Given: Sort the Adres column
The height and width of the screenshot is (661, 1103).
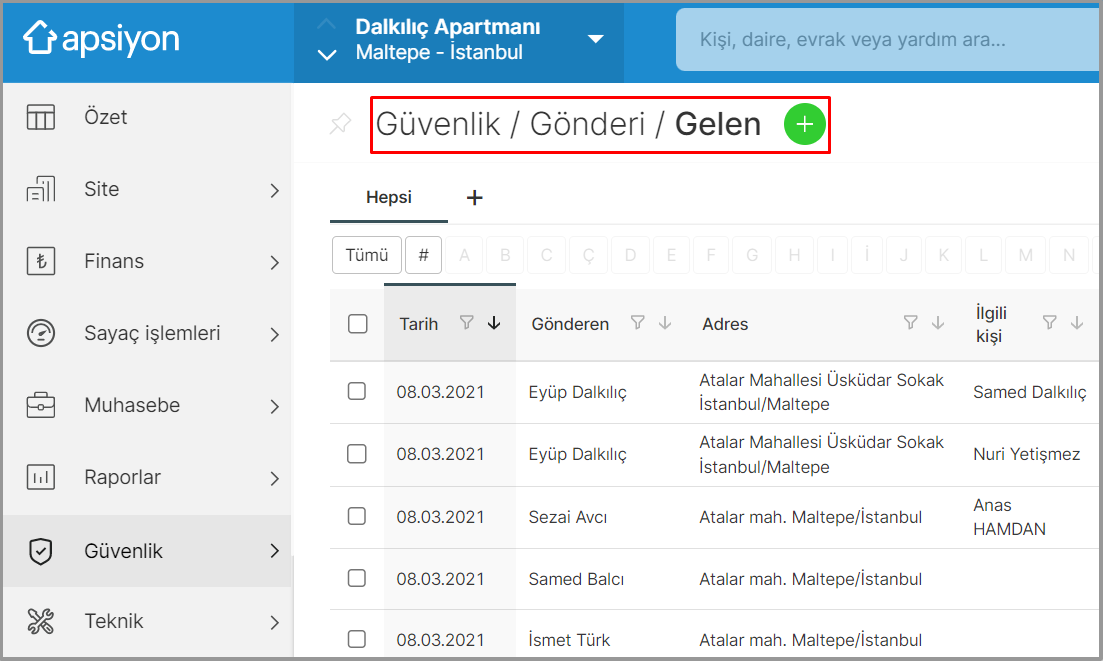Looking at the screenshot, I should pyautogui.click(x=938, y=323).
